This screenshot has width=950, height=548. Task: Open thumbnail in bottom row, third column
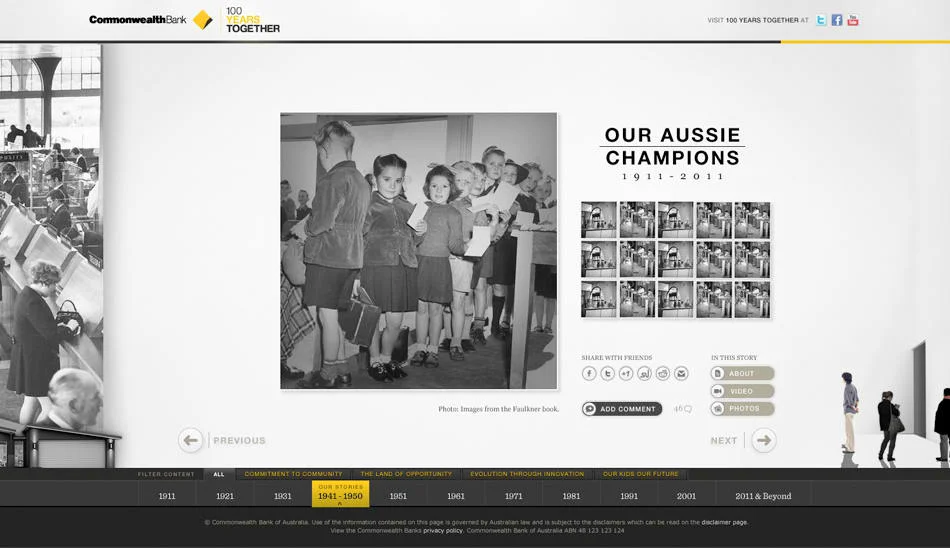676,299
